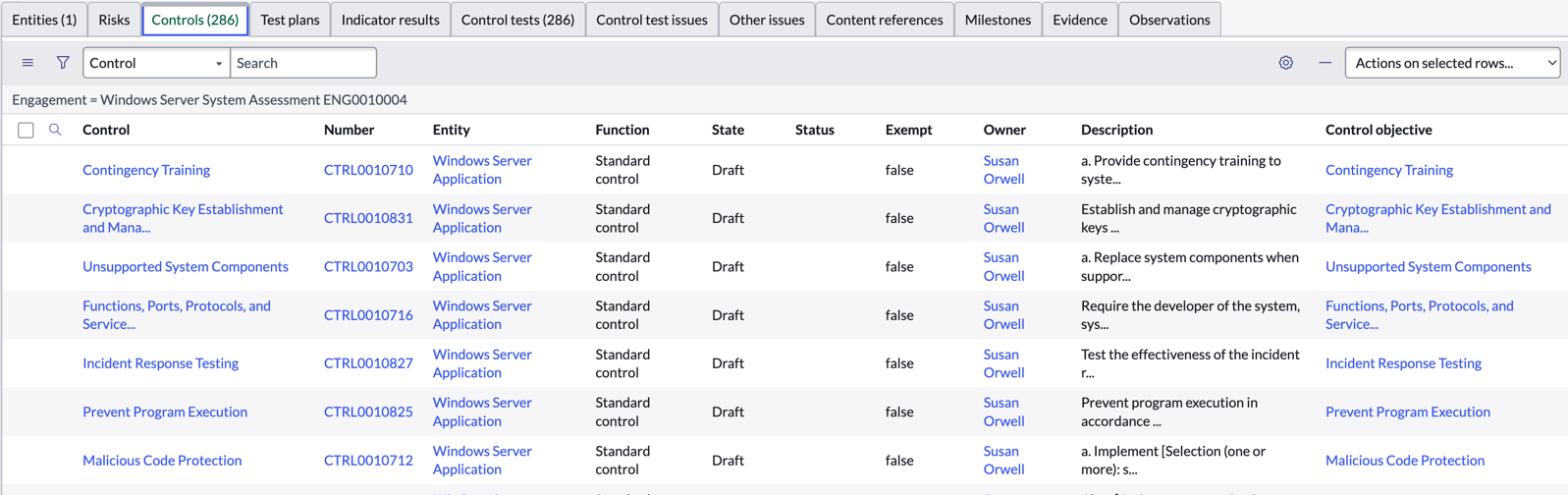
Task: Collapse the list with the dash icon
Action: pyautogui.click(x=1325, y=63)
